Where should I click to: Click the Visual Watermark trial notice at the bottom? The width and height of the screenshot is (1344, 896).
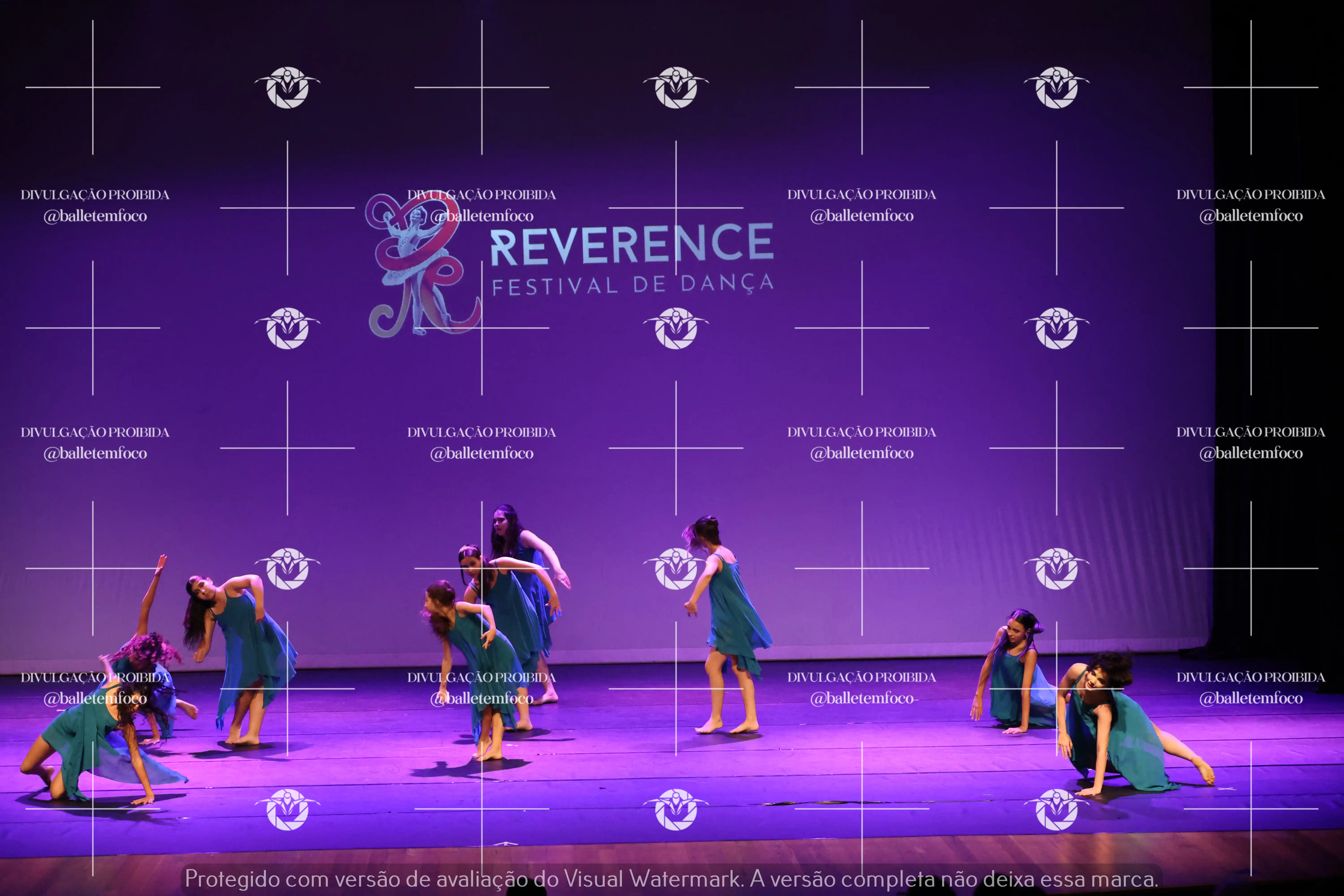tap(671, 879)
